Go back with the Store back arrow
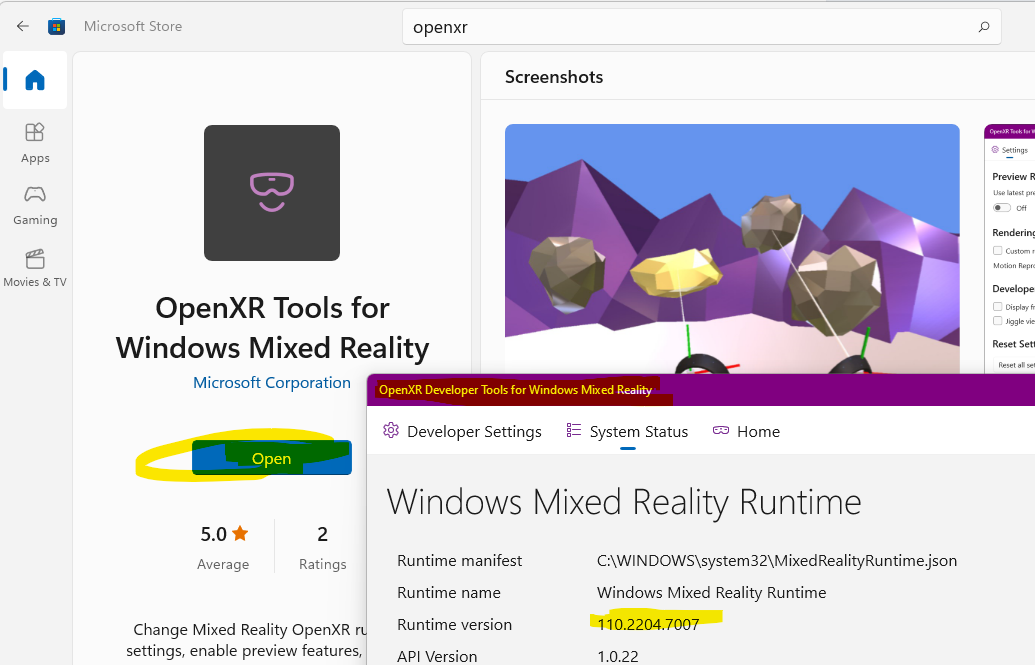Screen dimensions: 1035x665 click(x=22, y=26)
